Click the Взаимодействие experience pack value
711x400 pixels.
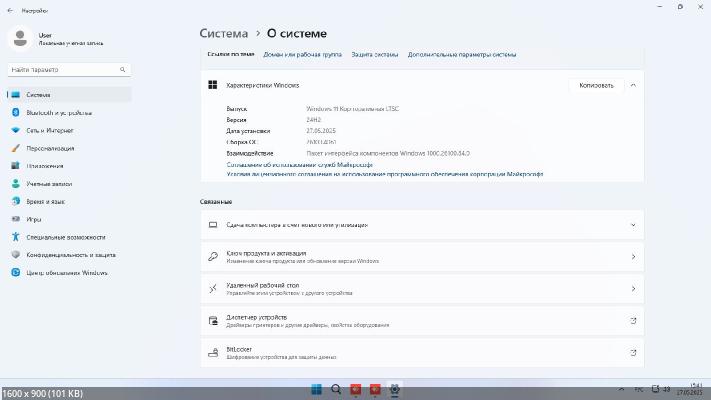[388, 153]
